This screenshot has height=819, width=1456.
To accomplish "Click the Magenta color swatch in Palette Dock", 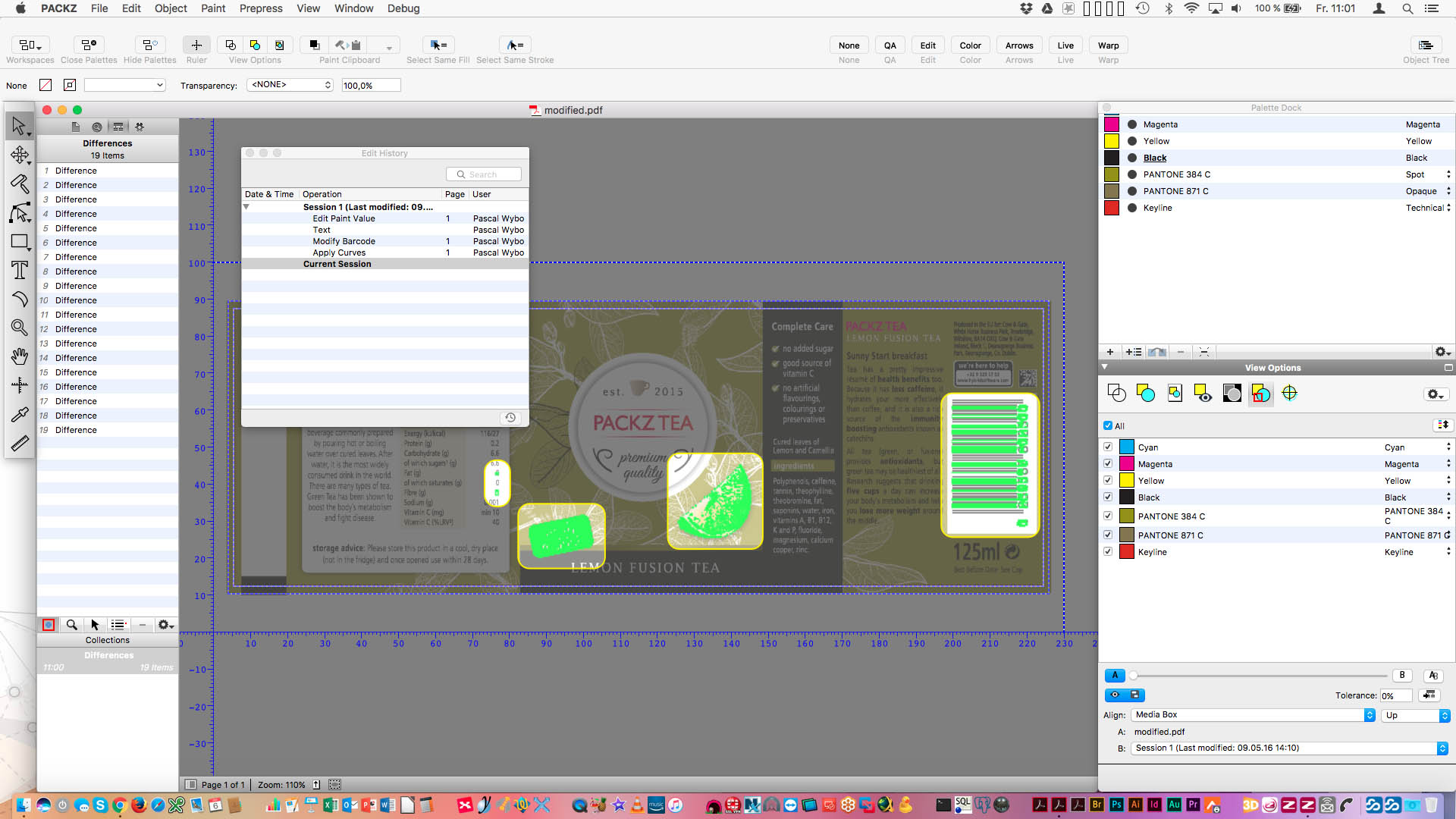I will point(1112,124).
